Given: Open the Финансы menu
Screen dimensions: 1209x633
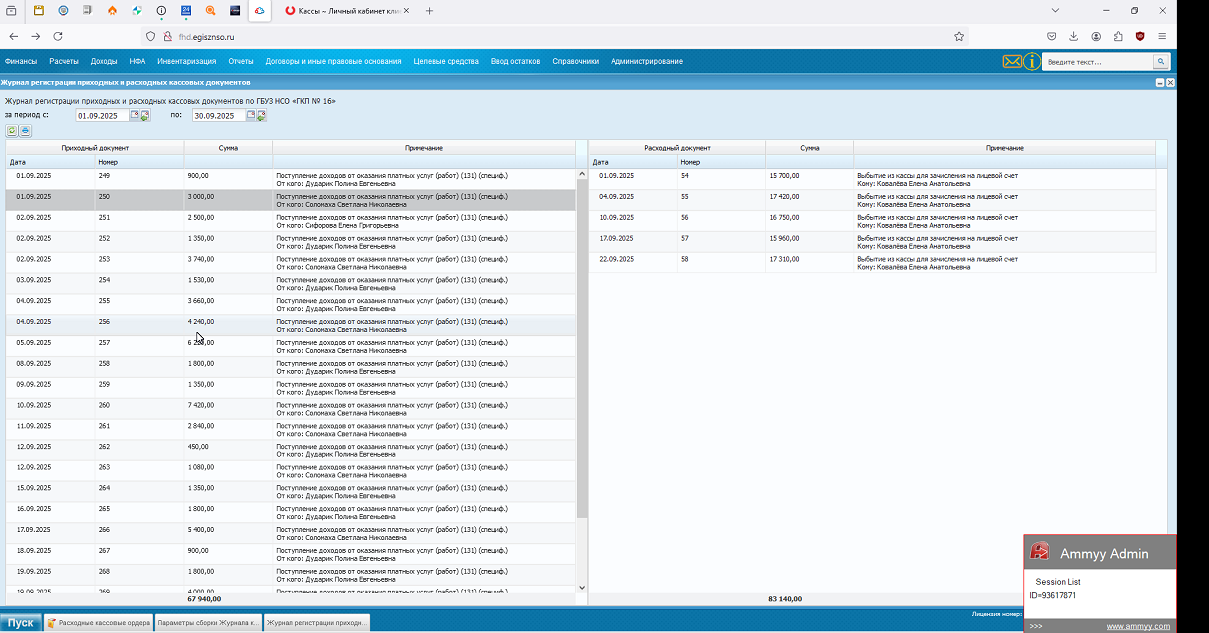Looking at the screenshot, I should (x=21, y=61).
